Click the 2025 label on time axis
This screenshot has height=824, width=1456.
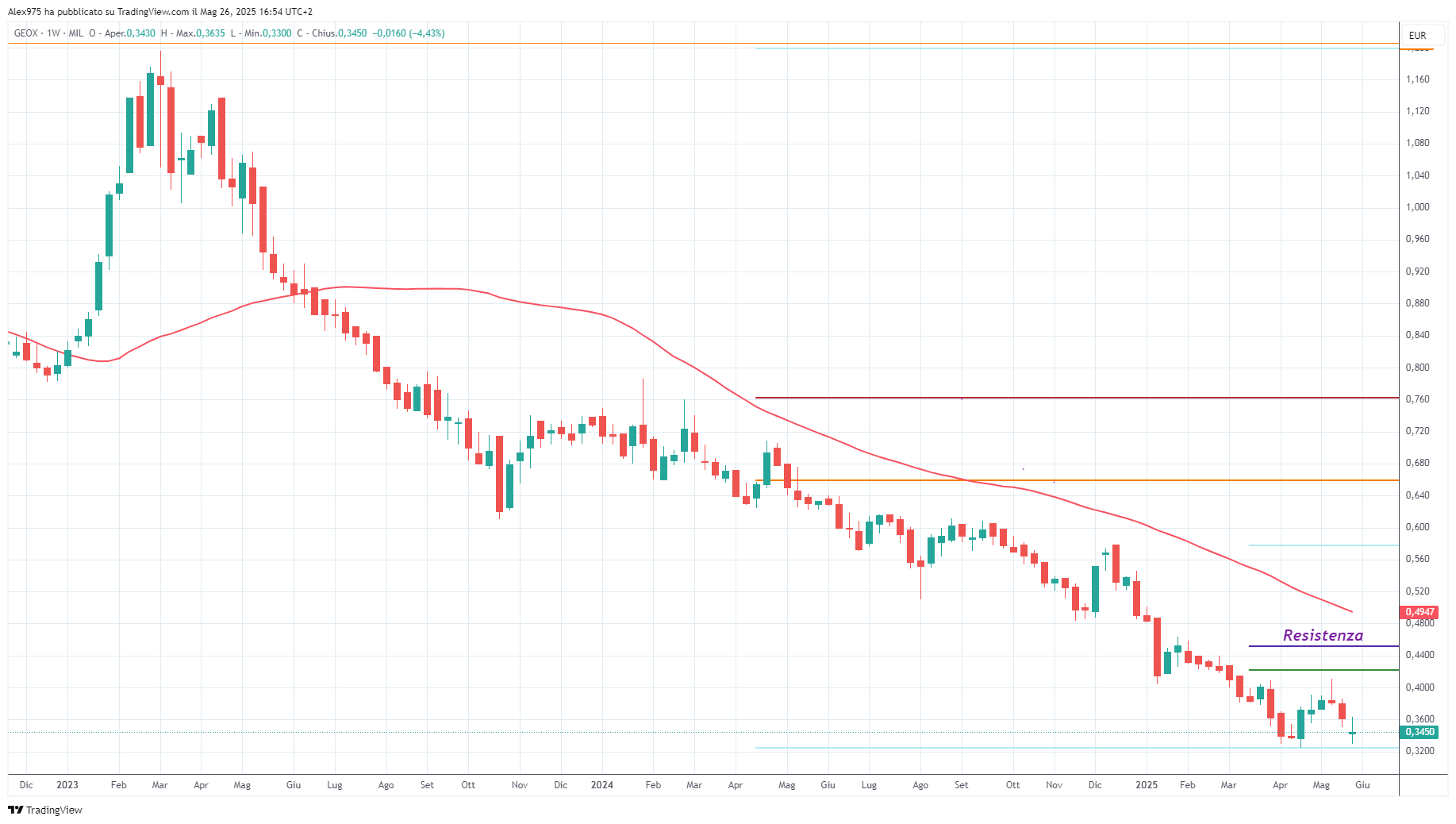(x=1146, y=785)
